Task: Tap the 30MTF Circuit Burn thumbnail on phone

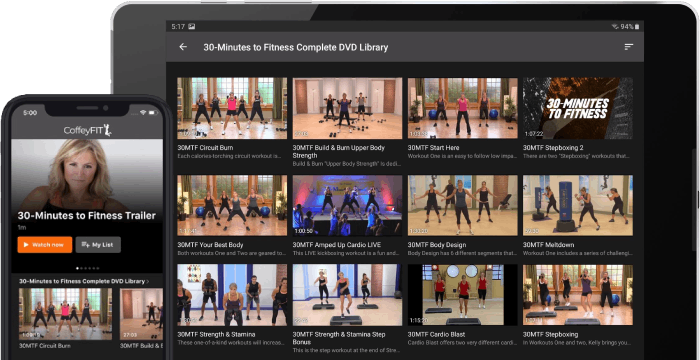Action: 65,314
